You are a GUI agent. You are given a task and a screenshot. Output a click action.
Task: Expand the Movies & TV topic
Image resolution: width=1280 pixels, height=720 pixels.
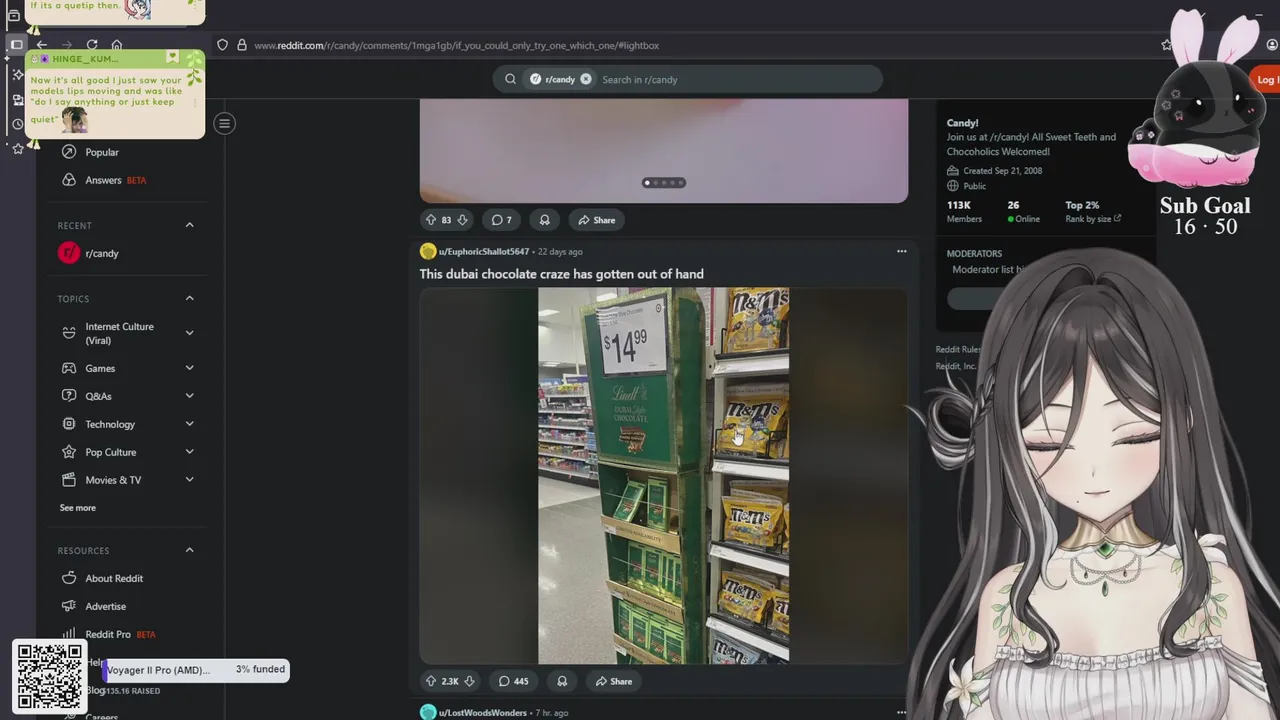point(189,480)
